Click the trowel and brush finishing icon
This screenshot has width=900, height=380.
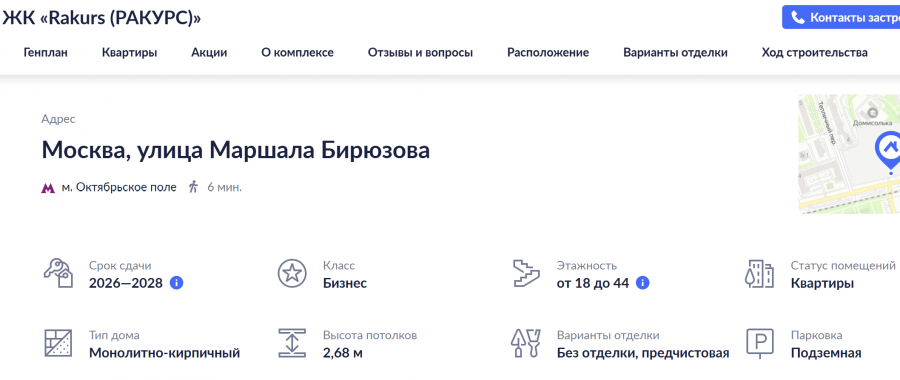526,343
